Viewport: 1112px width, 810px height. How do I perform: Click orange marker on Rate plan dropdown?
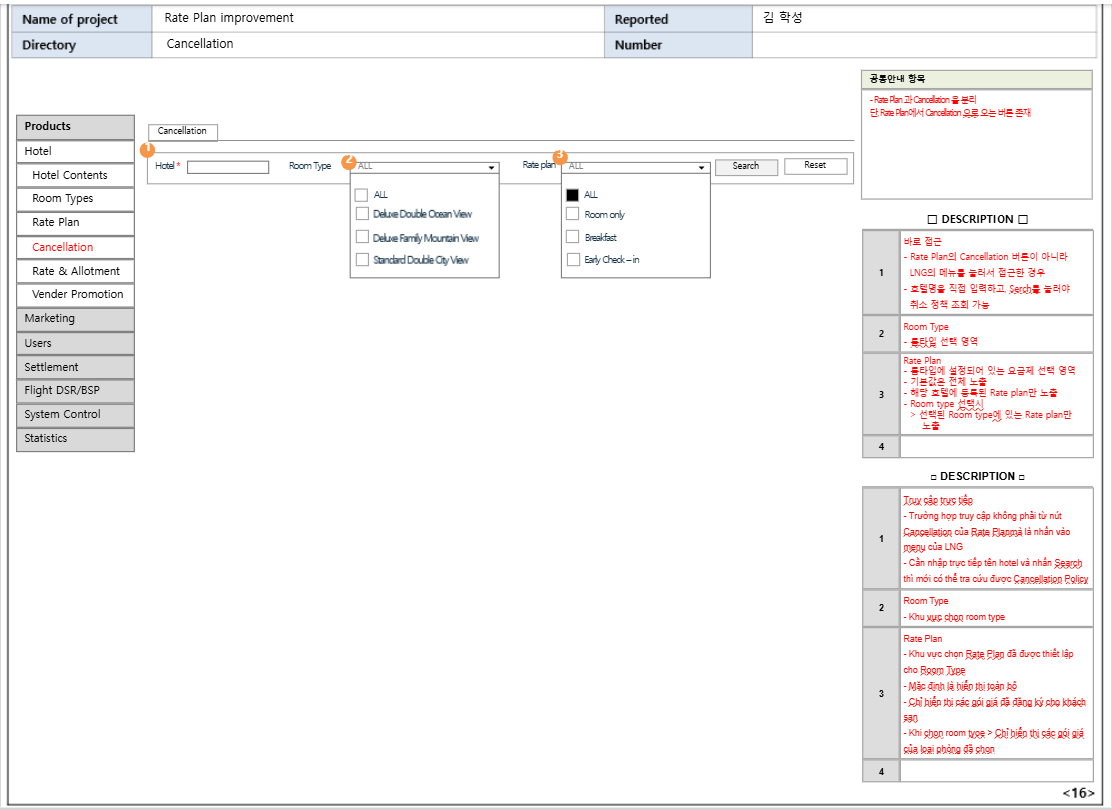pos(560,157)
